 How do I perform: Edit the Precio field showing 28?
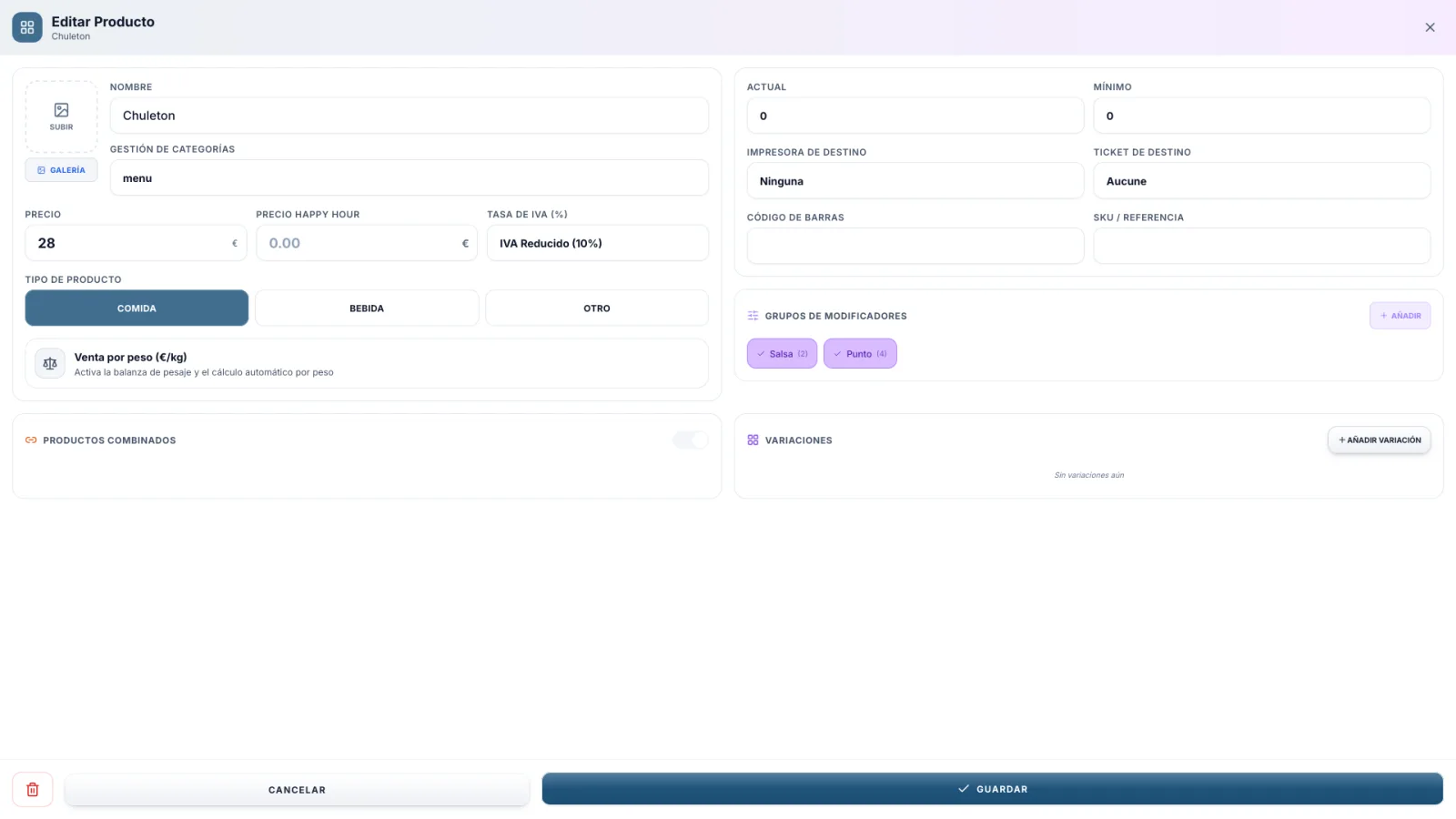click(136, 243)
